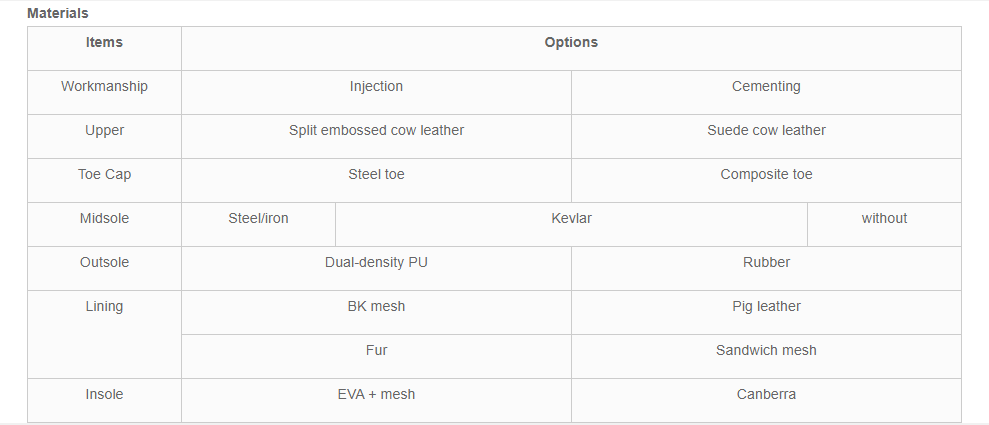
Task: Select the Rubber outsole cell
Action: (x=766, y=269)
